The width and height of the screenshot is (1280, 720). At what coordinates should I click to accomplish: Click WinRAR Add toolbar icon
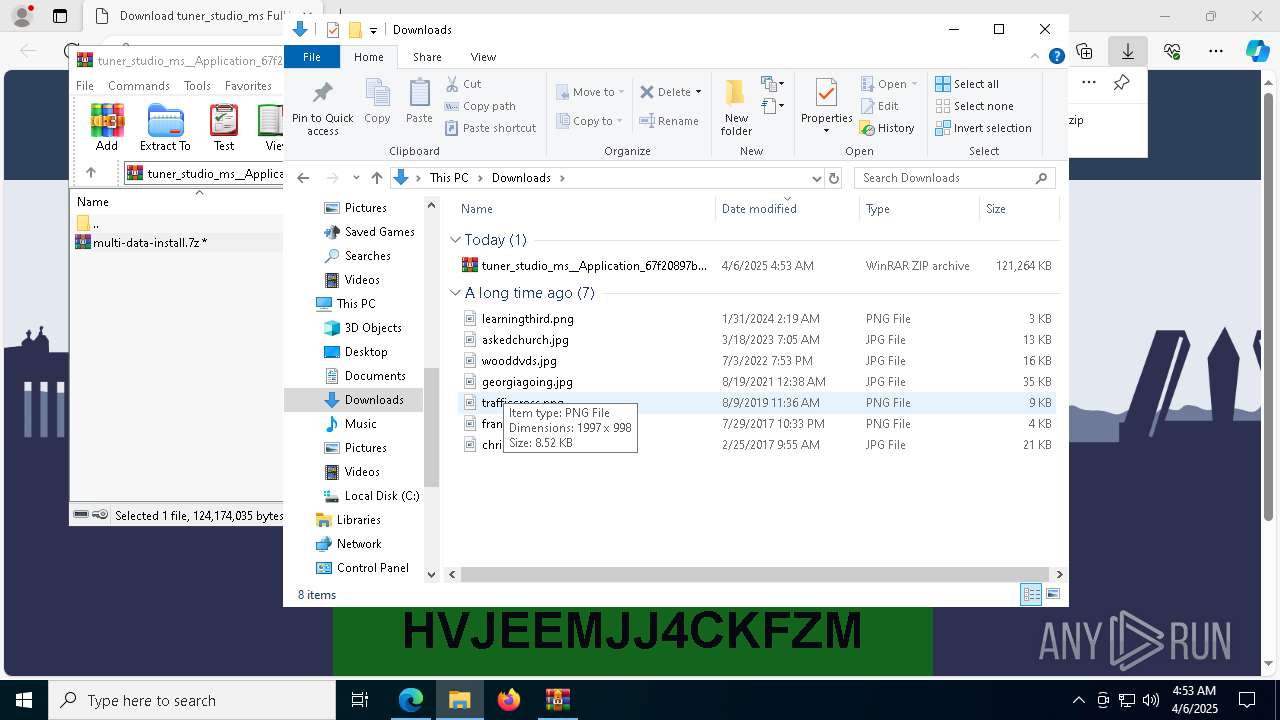(x=107, y=127)
